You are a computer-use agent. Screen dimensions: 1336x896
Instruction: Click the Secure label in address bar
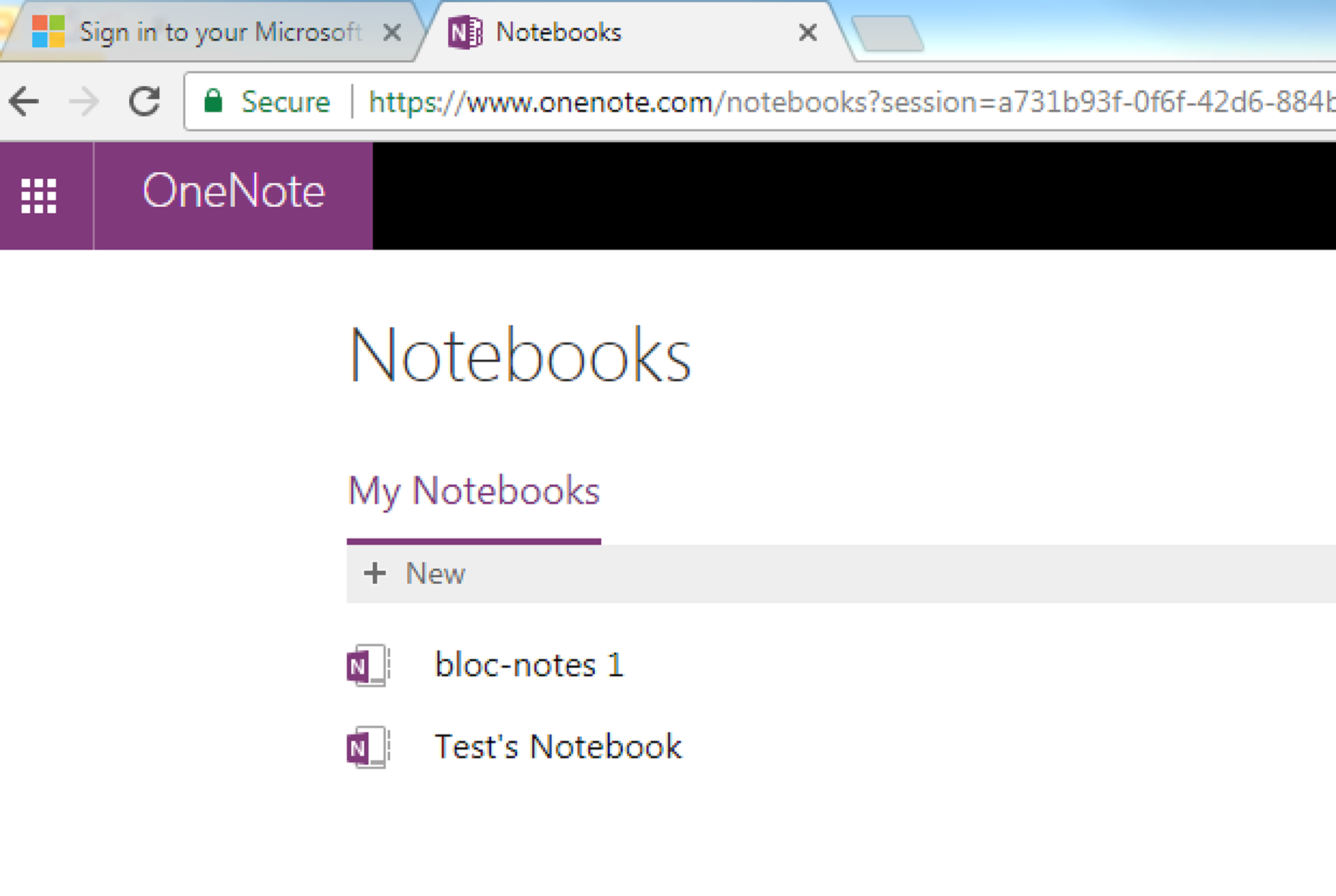click(286, 102)
